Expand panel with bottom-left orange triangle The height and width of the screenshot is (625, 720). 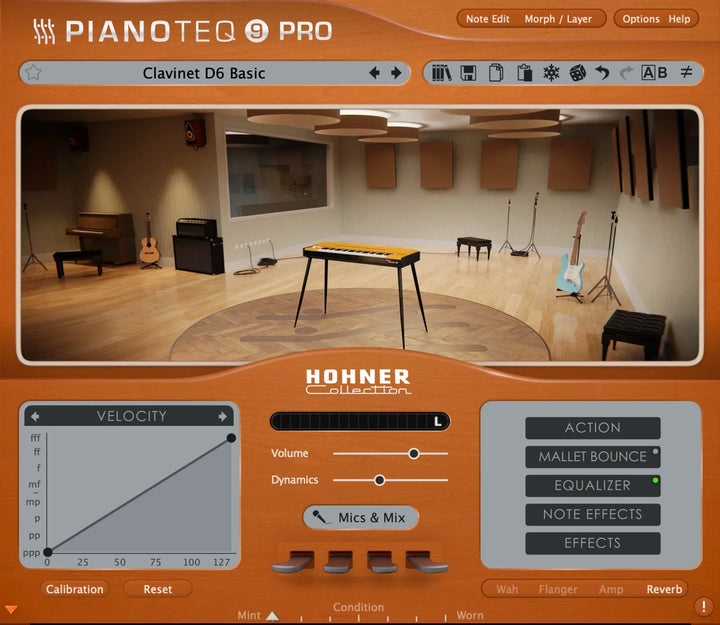11,609
